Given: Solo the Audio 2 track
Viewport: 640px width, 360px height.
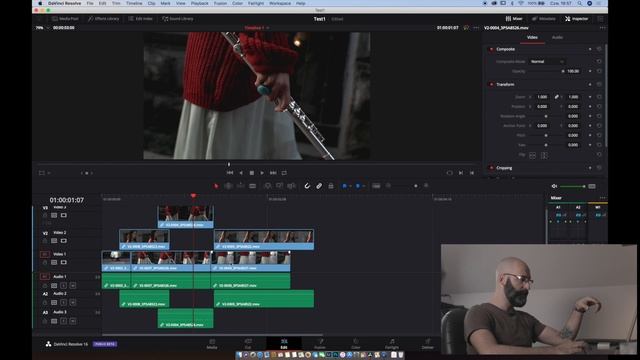Looking at the screenshot, I should [x=64, y=302].
